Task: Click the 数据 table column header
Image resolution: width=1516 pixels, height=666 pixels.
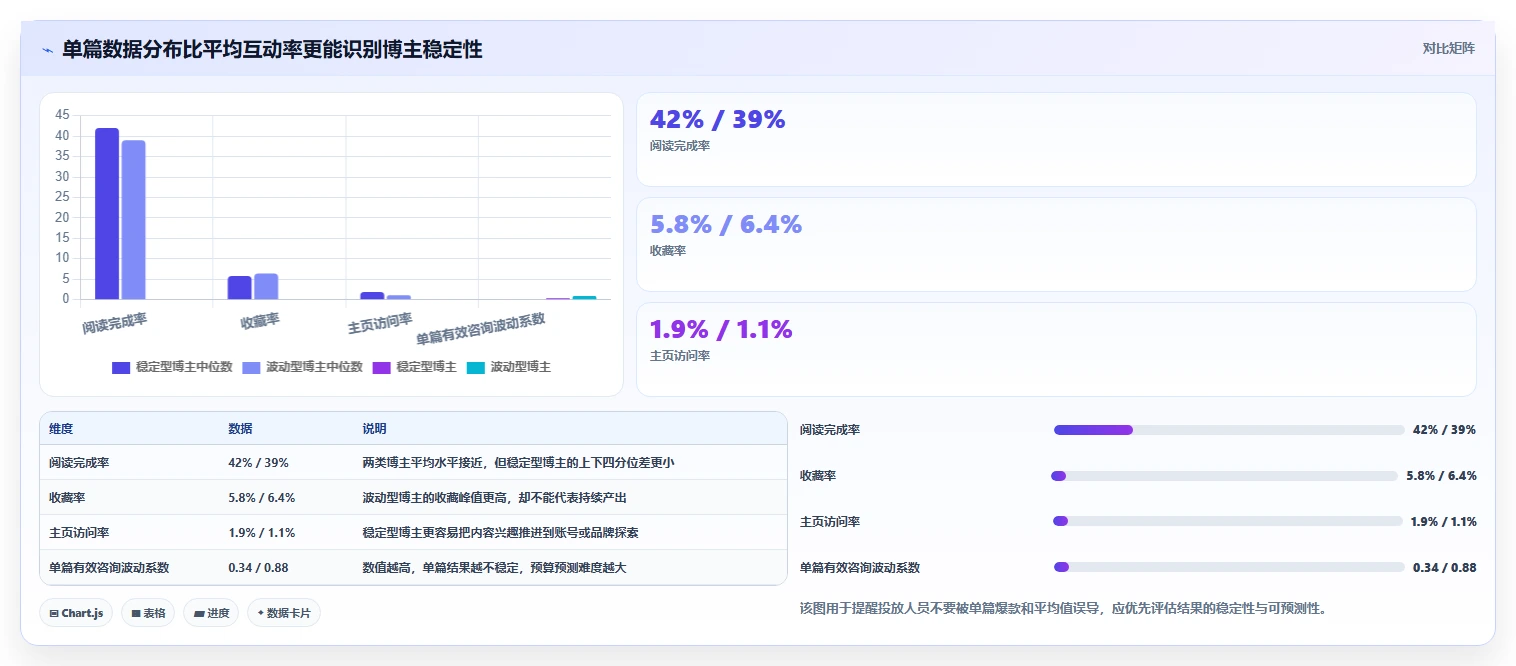Action: point(240,429)
